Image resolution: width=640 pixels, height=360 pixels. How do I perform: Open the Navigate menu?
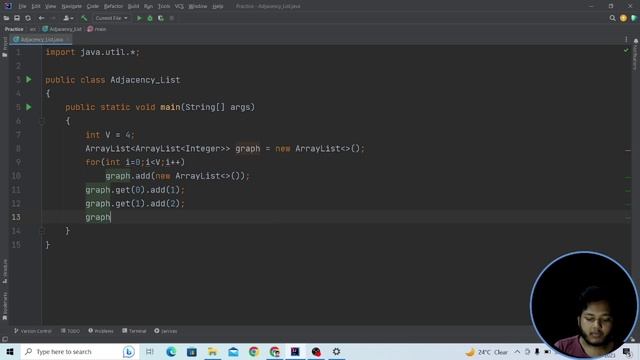71,6
